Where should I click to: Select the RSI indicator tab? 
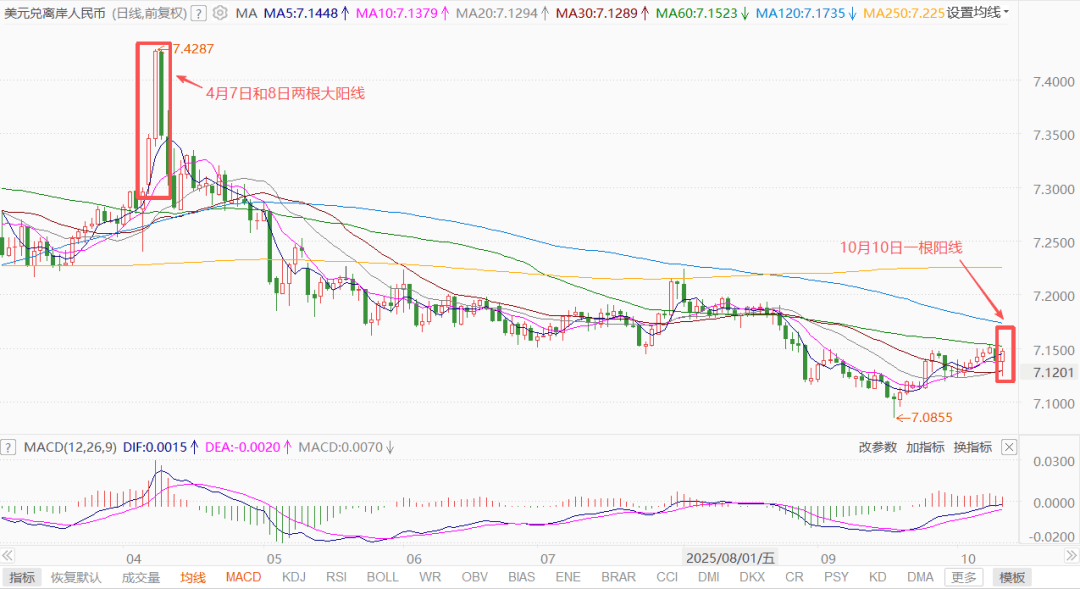click(x=336, y=577)
